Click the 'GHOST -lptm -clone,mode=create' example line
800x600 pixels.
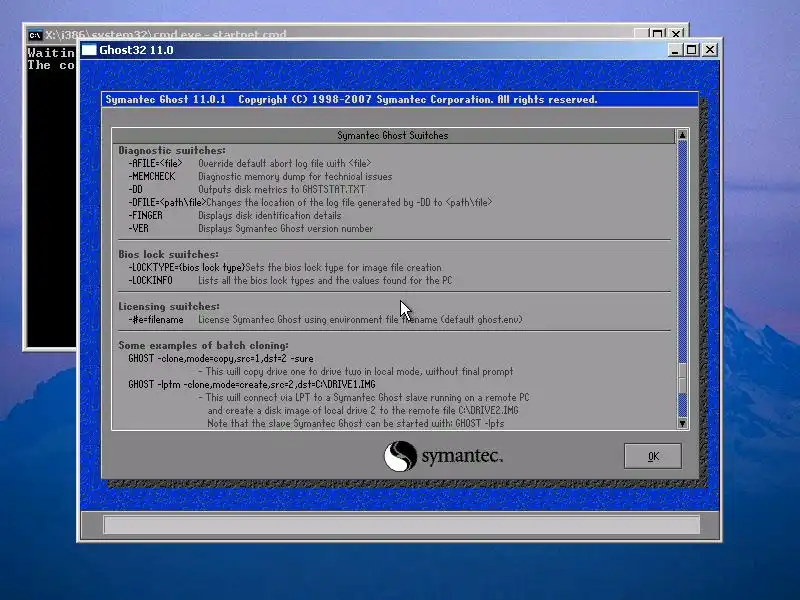[252, 384]
